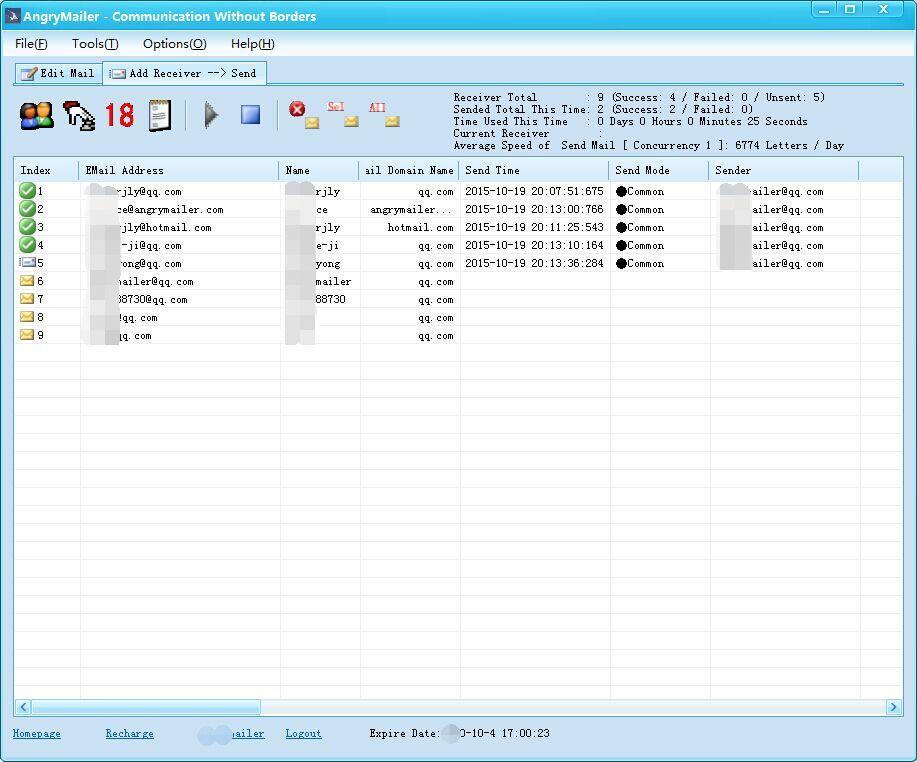
Task: Click the sender cell of row 3
Action: point(772,227)
